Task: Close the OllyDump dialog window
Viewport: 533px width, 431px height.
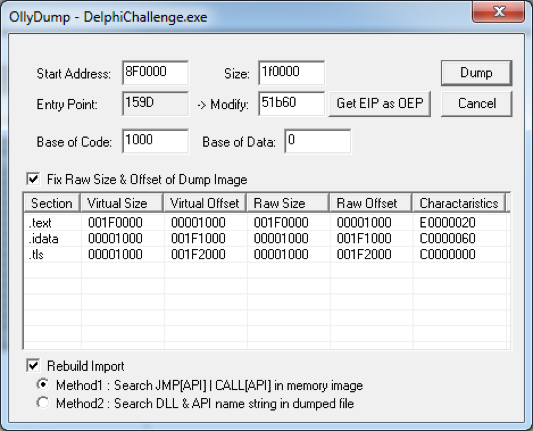Action: pos(498,12)
